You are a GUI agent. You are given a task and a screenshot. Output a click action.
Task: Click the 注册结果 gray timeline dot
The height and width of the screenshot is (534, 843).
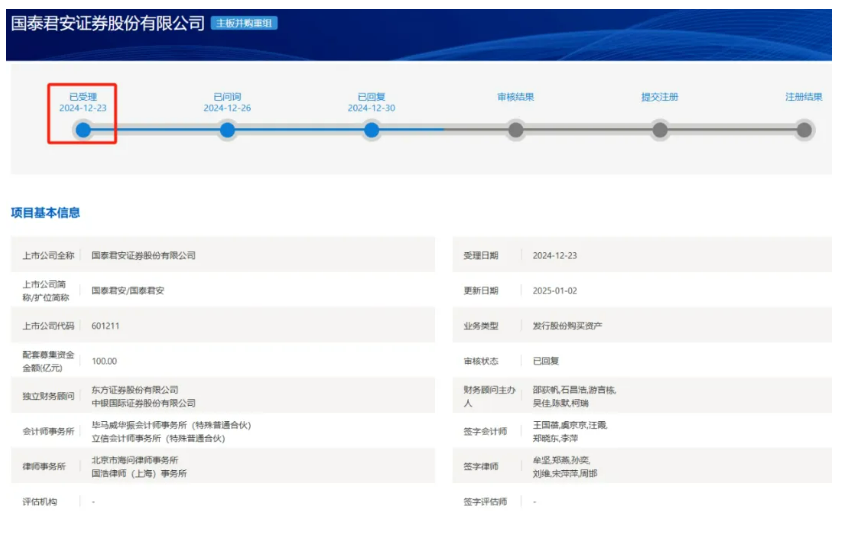click(804, 130)
